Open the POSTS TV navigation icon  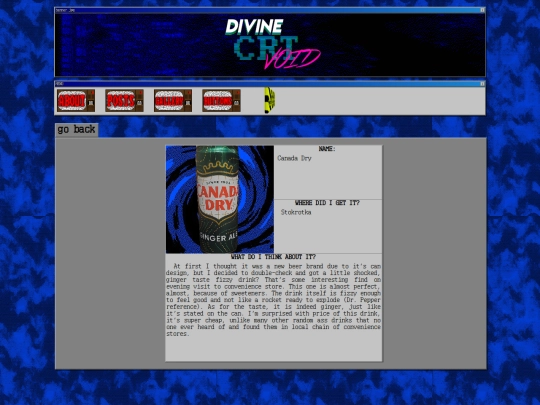click(x=124, y=101)
